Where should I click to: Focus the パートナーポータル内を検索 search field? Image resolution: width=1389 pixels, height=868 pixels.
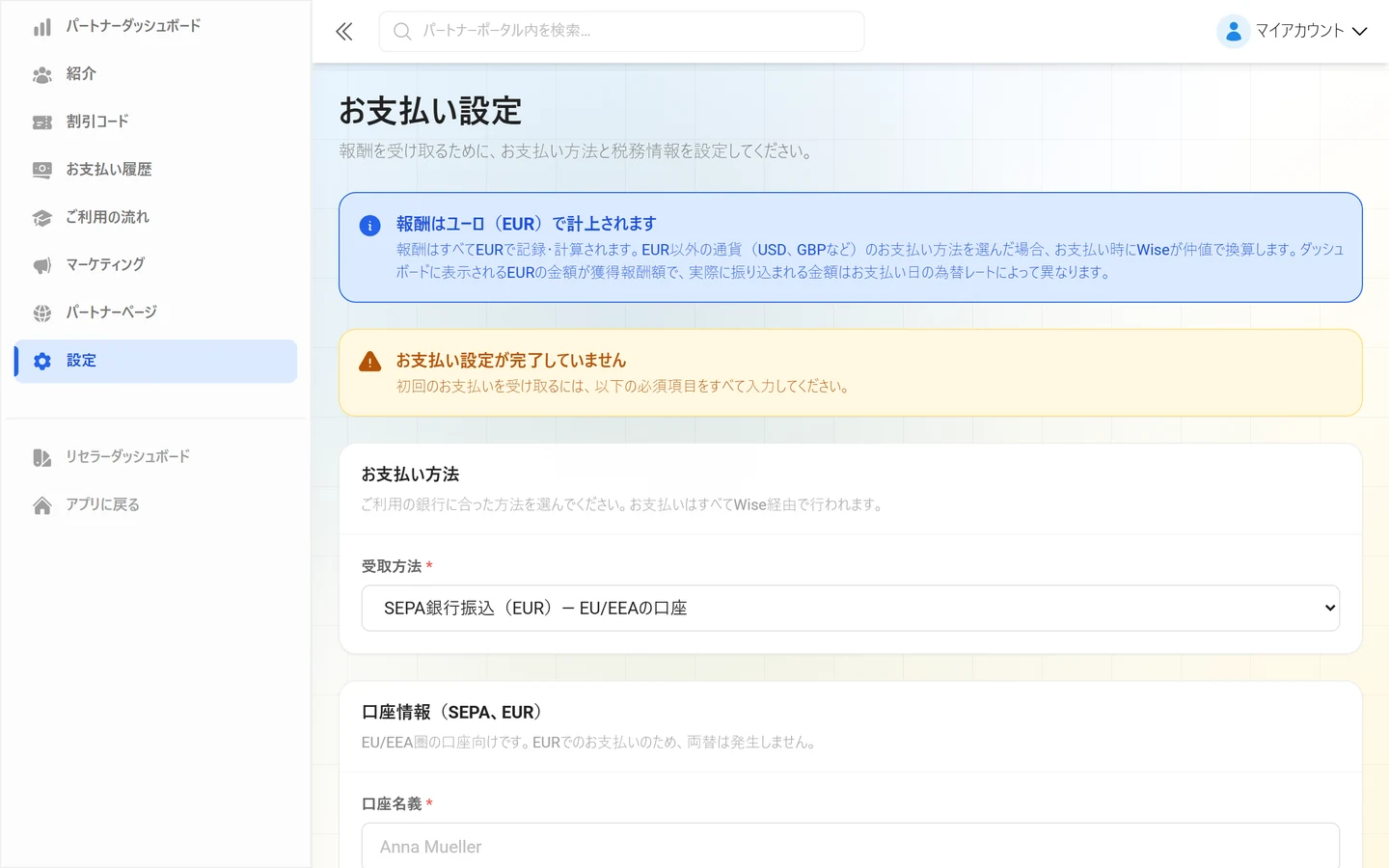(x=622, y=31)
